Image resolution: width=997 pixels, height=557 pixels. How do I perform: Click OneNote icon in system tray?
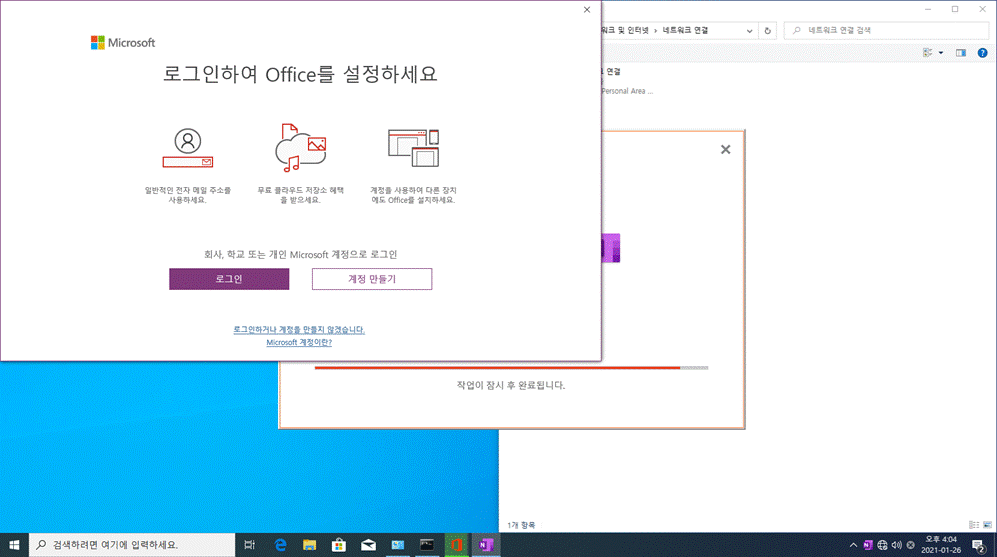click(868, 545)
